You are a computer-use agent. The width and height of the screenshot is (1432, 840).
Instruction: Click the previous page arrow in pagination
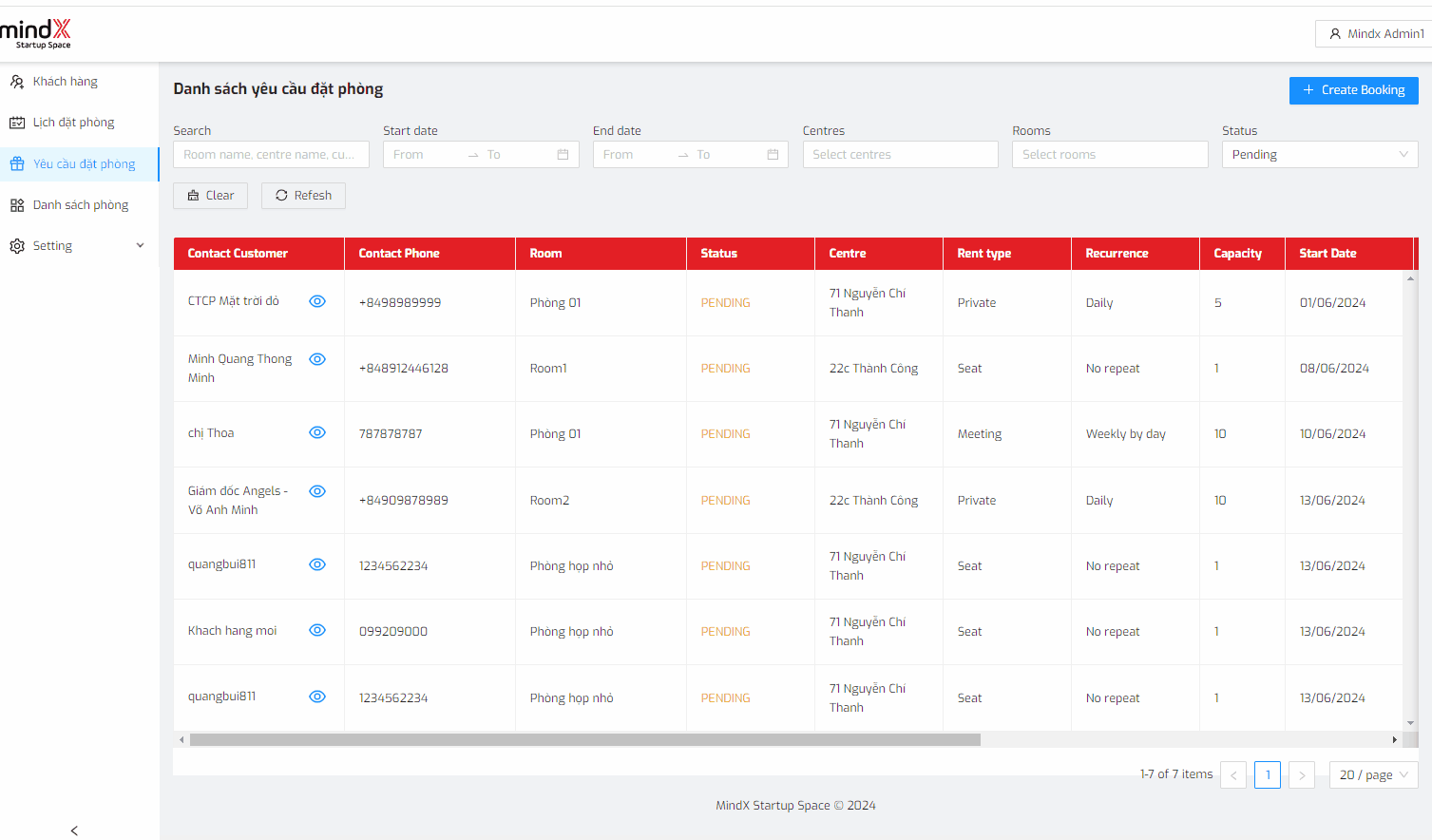click(1233, 775)
